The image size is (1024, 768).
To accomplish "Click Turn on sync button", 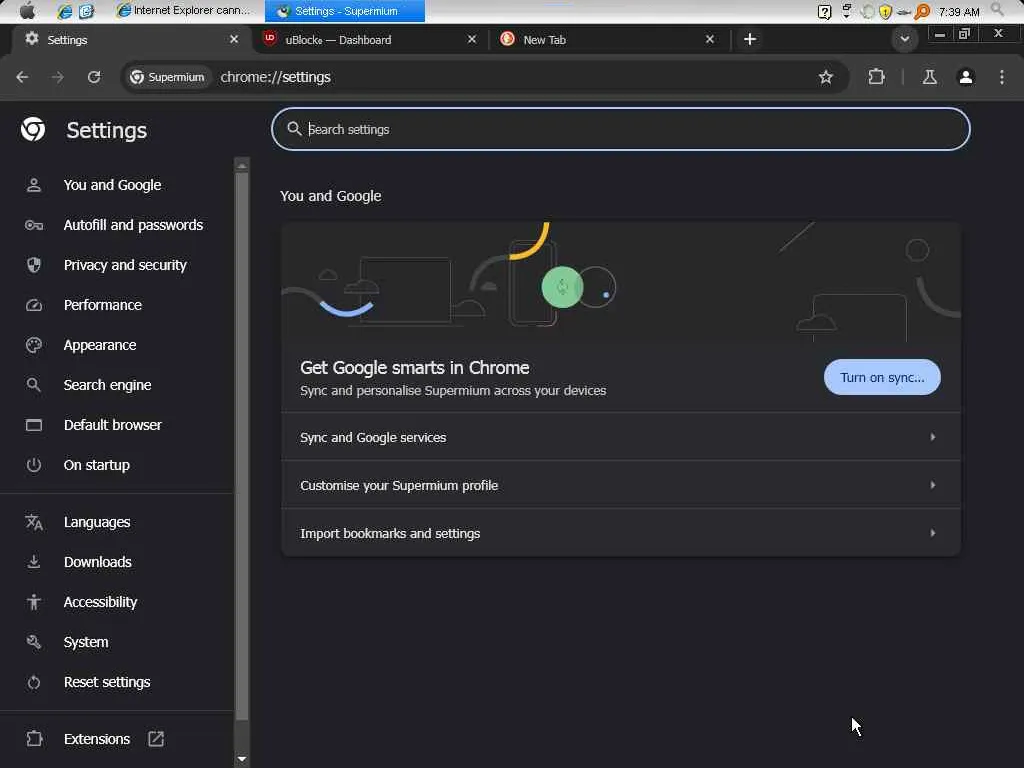I will [x=882, y=377].
